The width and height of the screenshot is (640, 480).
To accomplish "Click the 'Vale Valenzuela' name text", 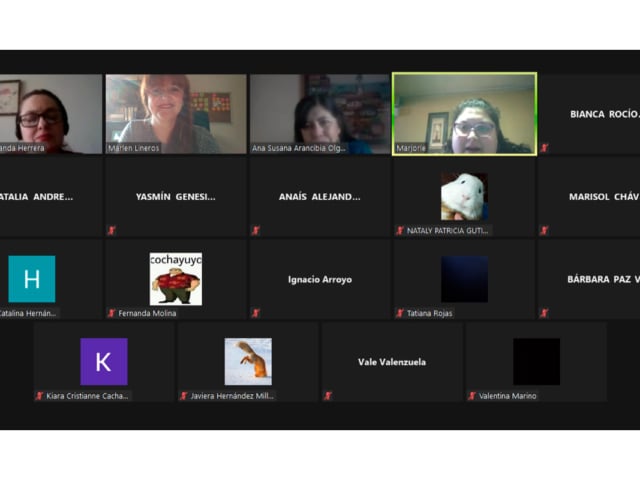I will [x=392, y=362].
